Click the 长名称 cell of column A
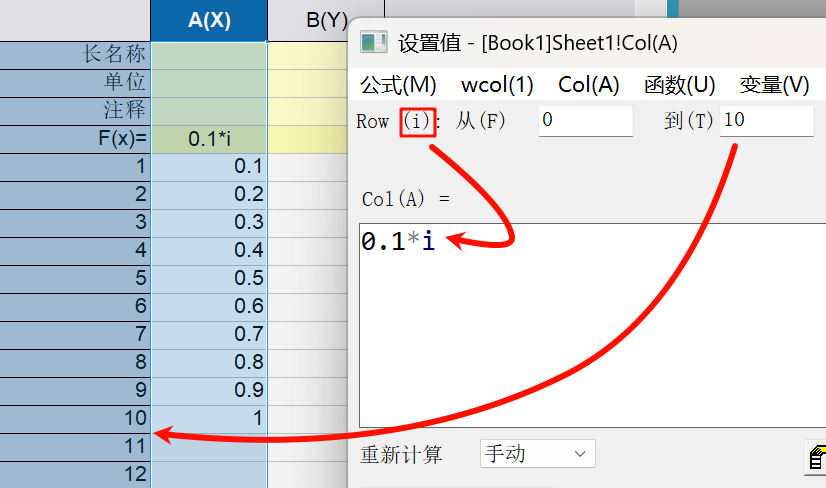826x488 pixels. [x=209, y=55]
